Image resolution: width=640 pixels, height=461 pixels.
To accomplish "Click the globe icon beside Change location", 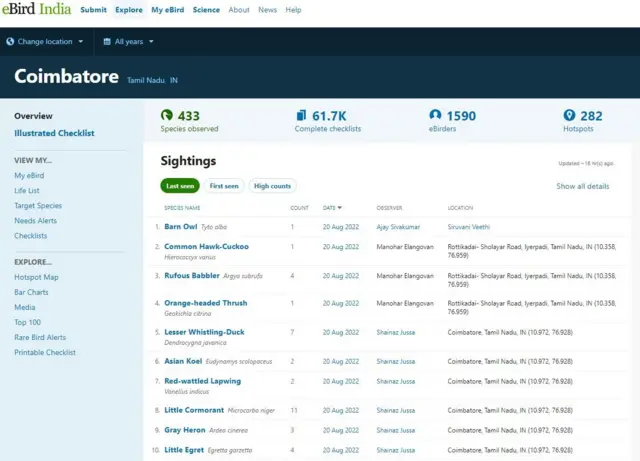I will [10, 42].
